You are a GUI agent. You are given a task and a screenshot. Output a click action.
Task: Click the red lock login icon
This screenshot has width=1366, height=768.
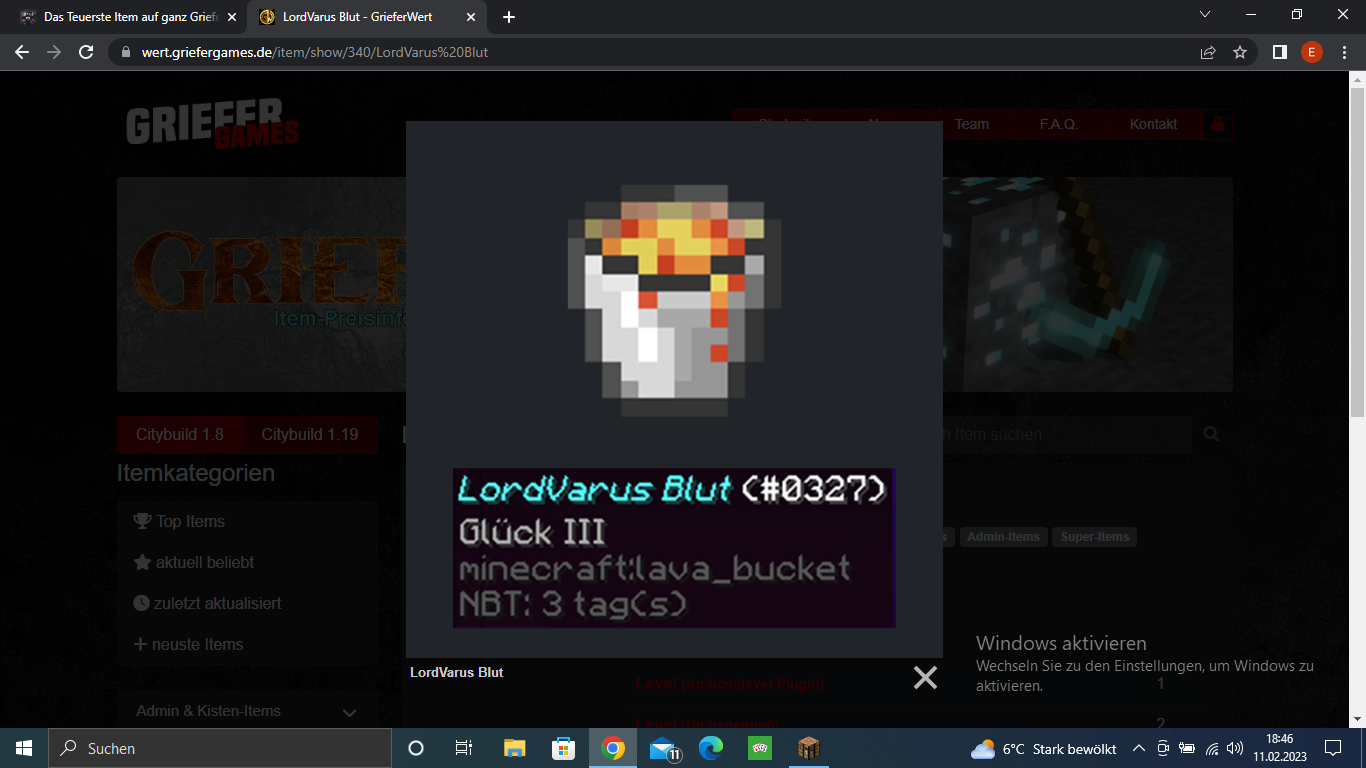click(1217, 124)
